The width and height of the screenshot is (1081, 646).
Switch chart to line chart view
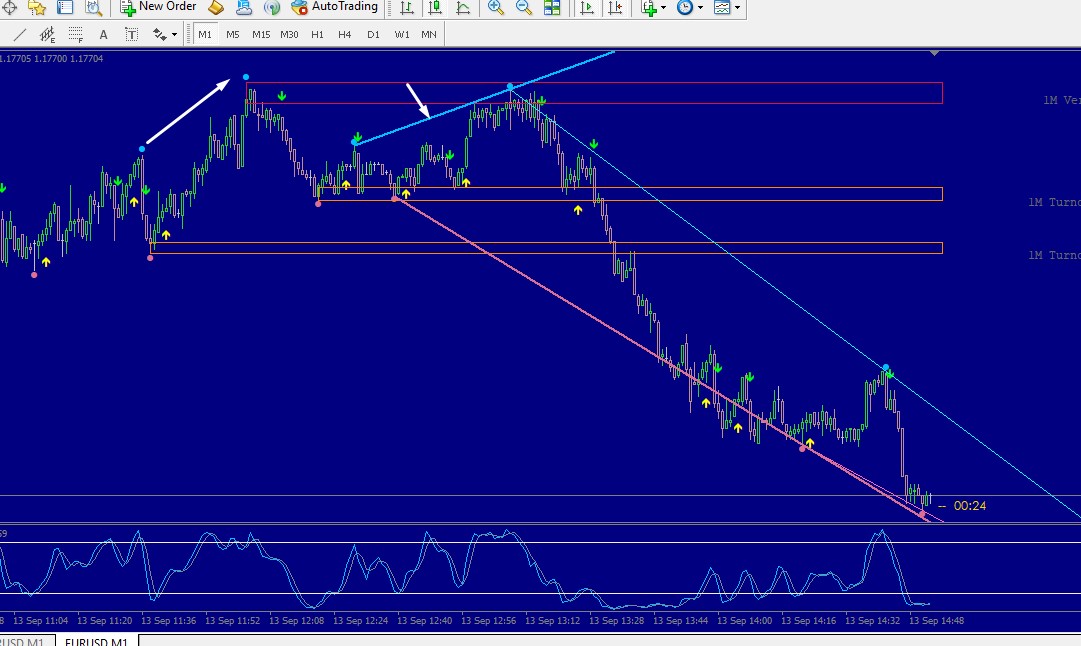point(463,8)
